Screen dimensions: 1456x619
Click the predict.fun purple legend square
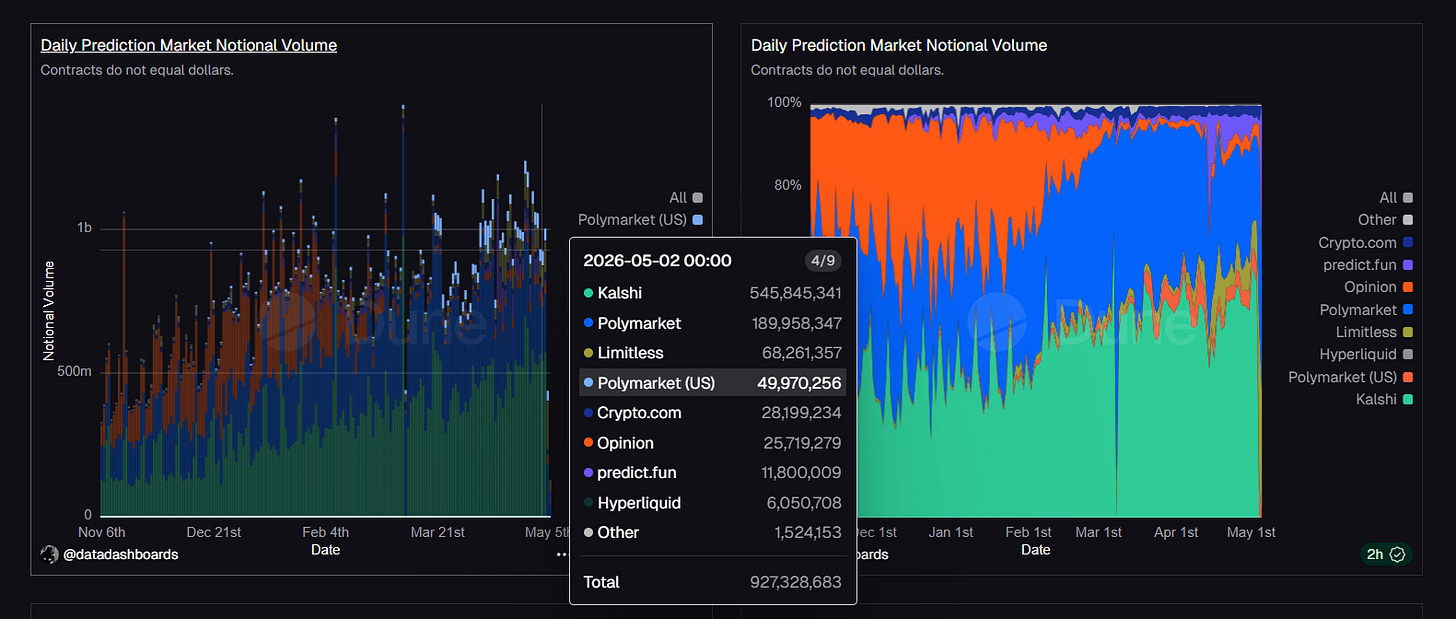tap(1408, 265)
